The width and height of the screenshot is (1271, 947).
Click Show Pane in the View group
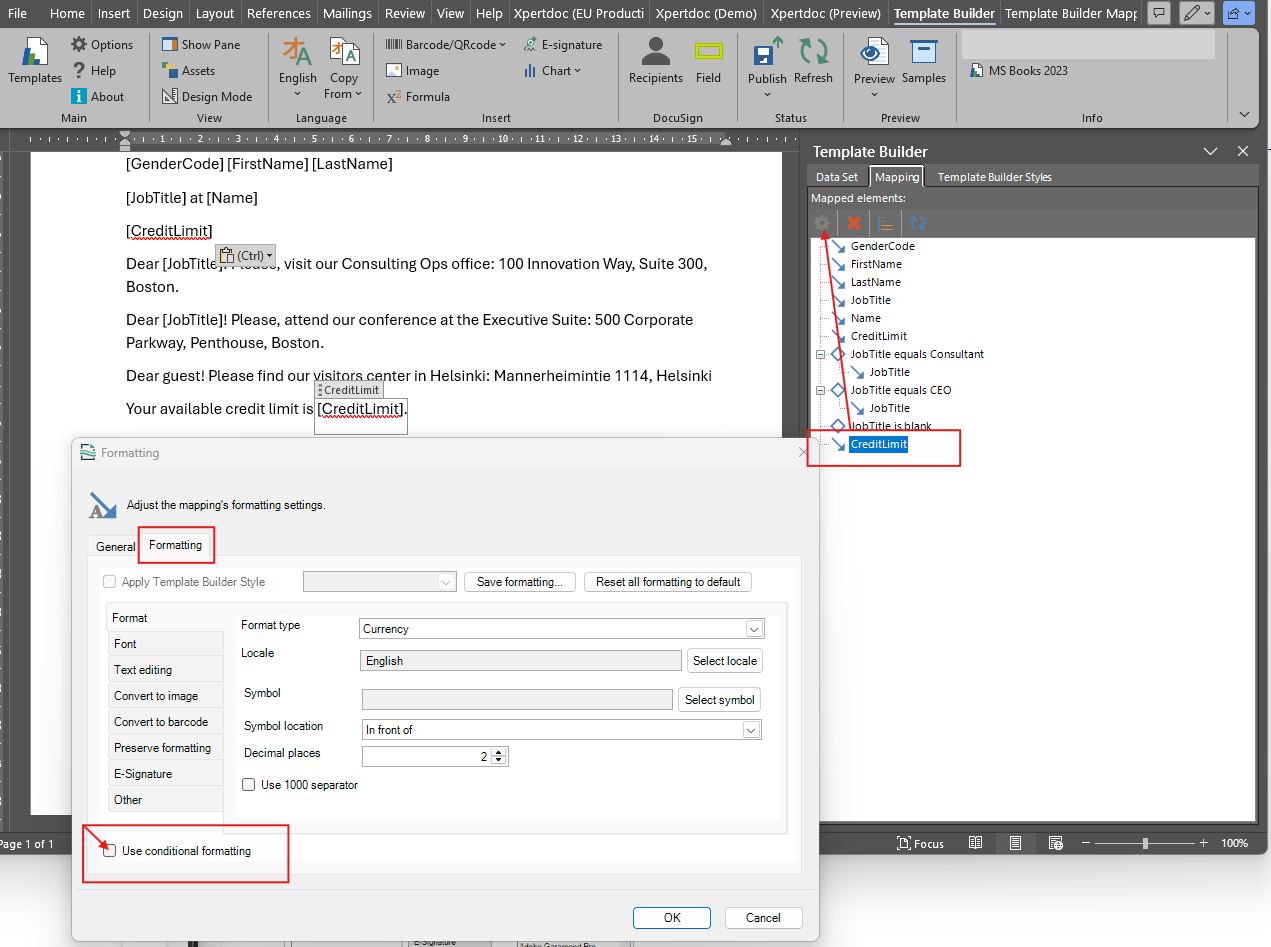201,45
